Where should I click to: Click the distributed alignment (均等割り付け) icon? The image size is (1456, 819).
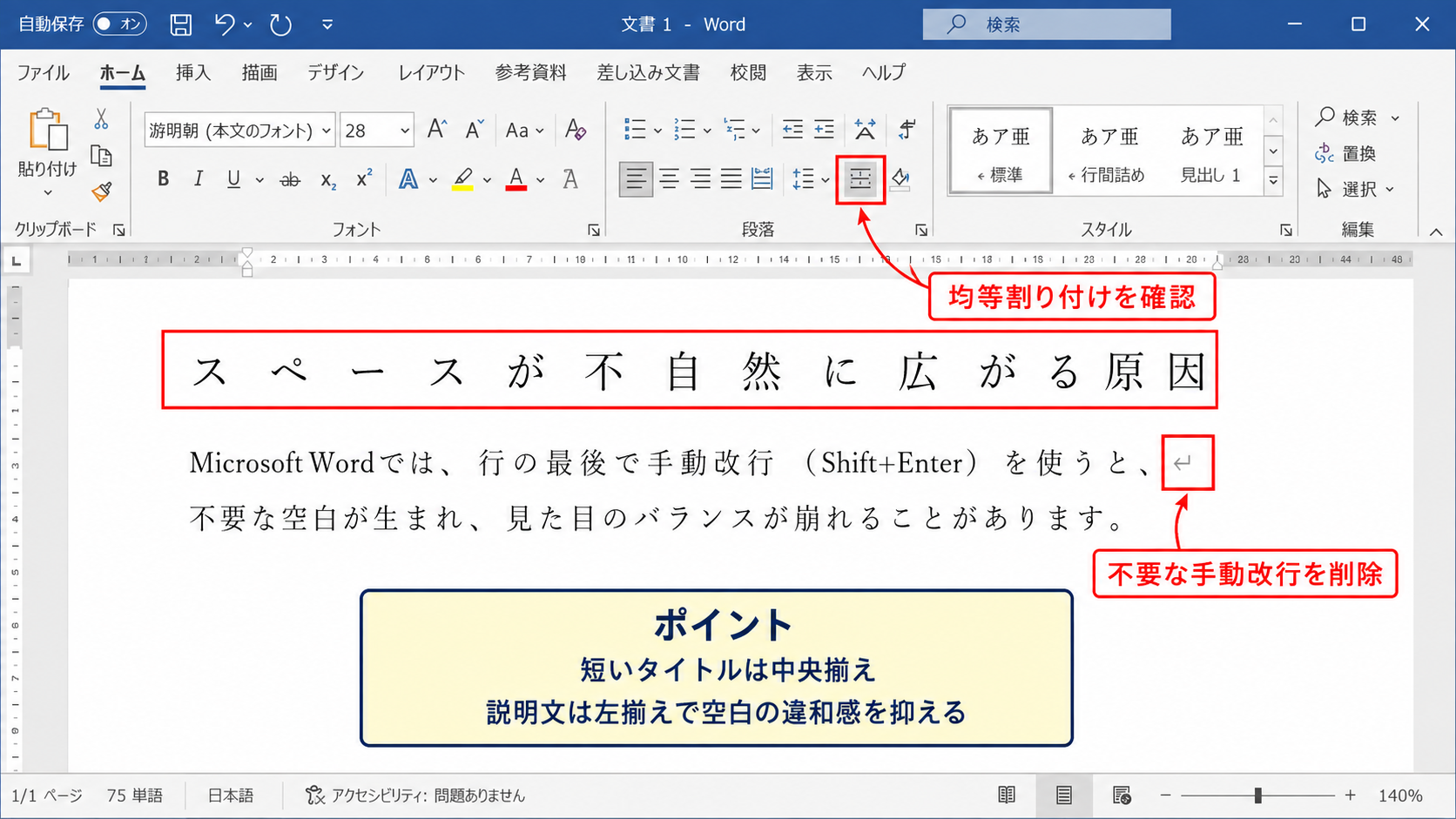pyautogui.click(x=860, y=179)
